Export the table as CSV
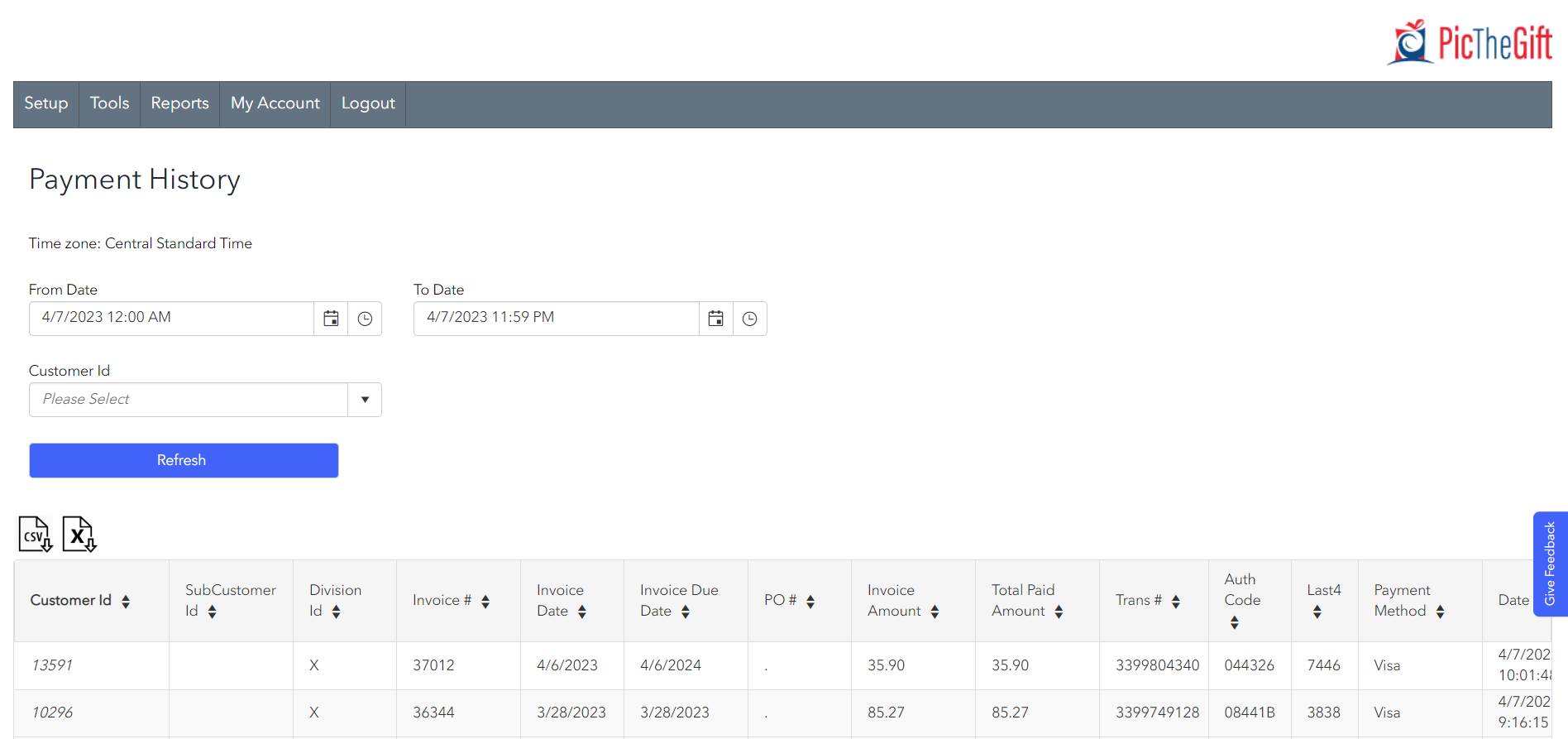The height and width of the screenshot is (739, 1568). 36,535
